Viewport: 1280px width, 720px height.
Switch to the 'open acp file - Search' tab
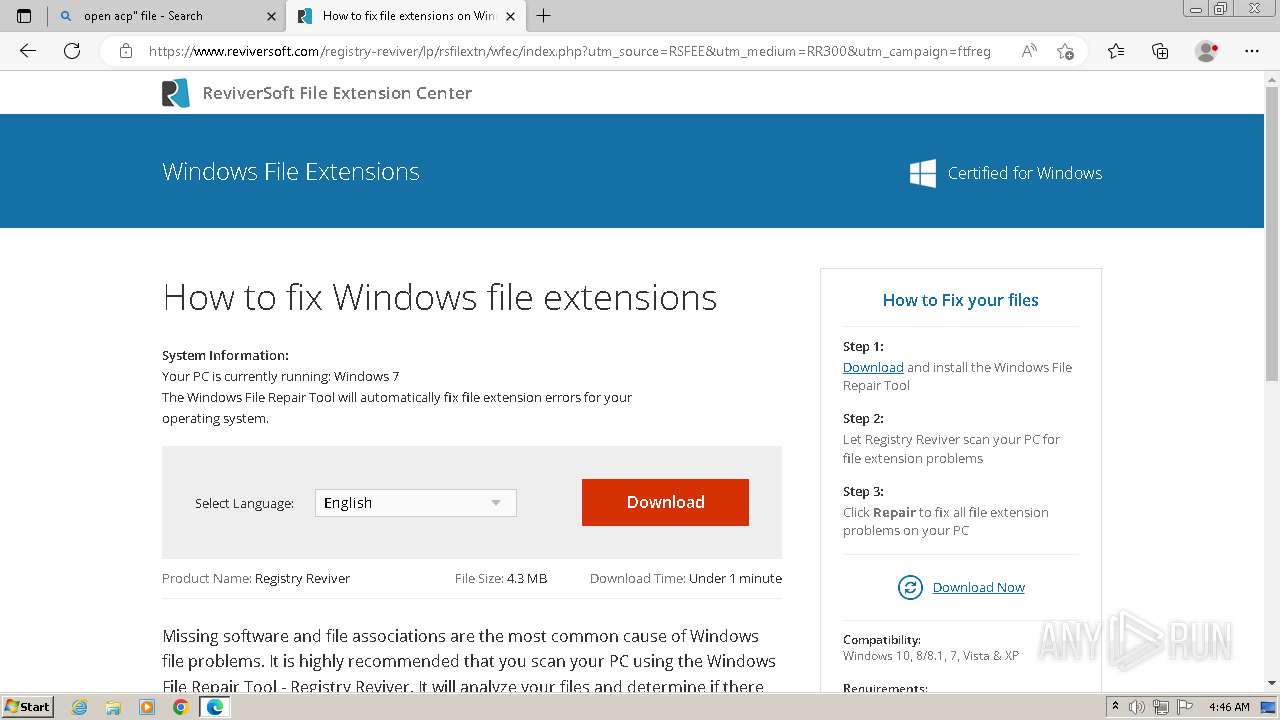click(166, 16)
